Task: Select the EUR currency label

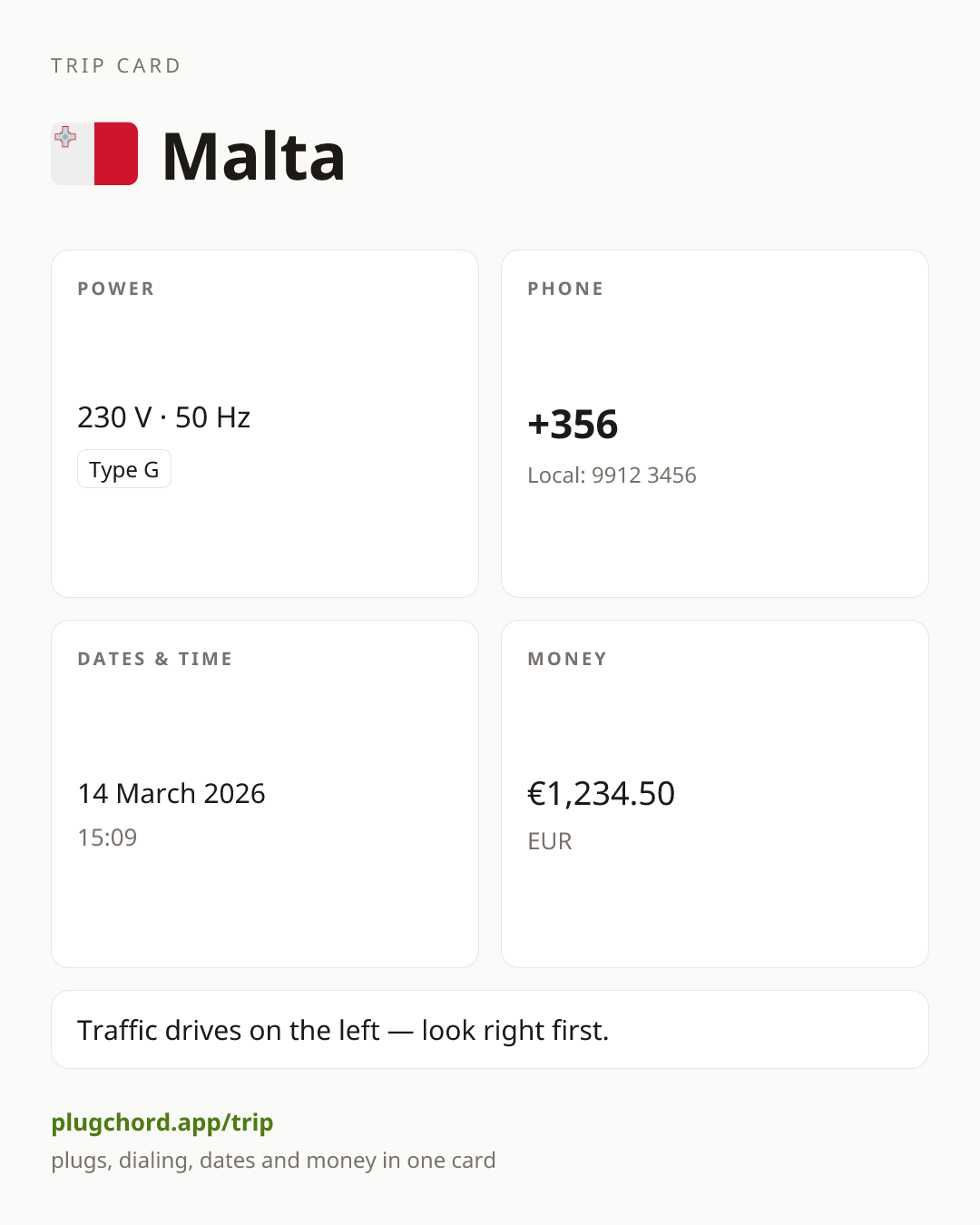Action: tap(550, 841)
